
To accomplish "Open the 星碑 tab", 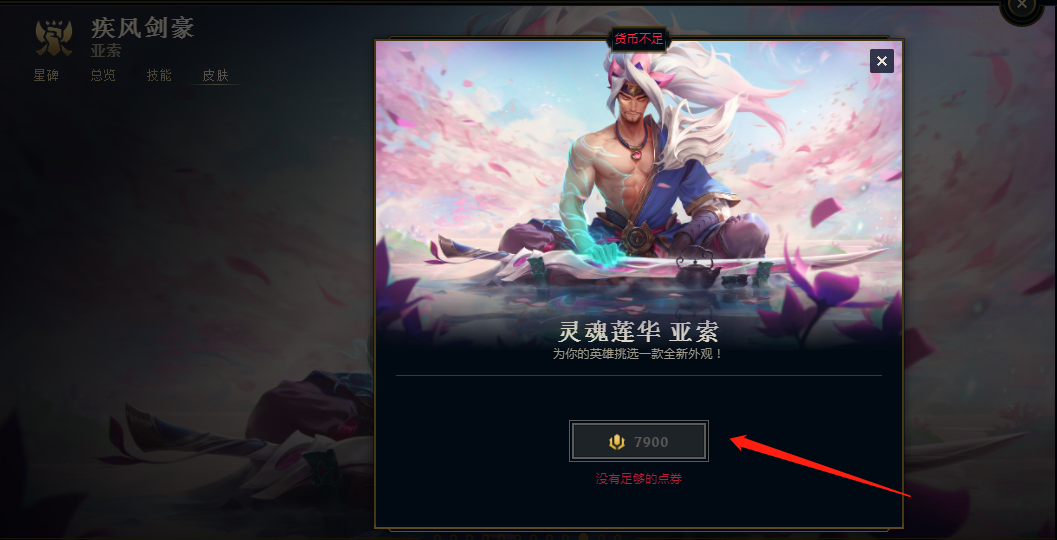I will (x=47, y=76).
